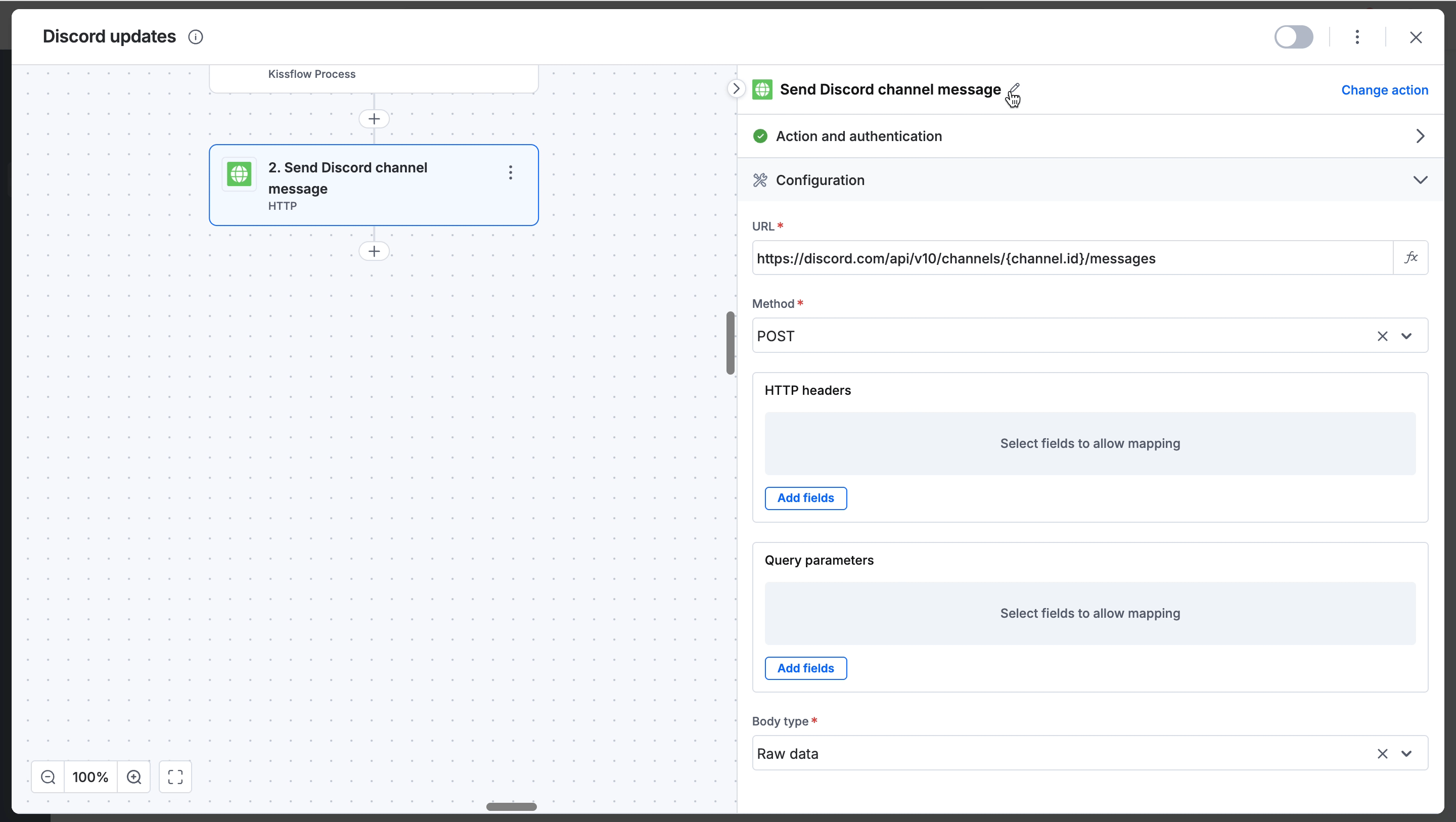
Task: Open the three-dot menu on step 2 card
Action: (511, 172)
